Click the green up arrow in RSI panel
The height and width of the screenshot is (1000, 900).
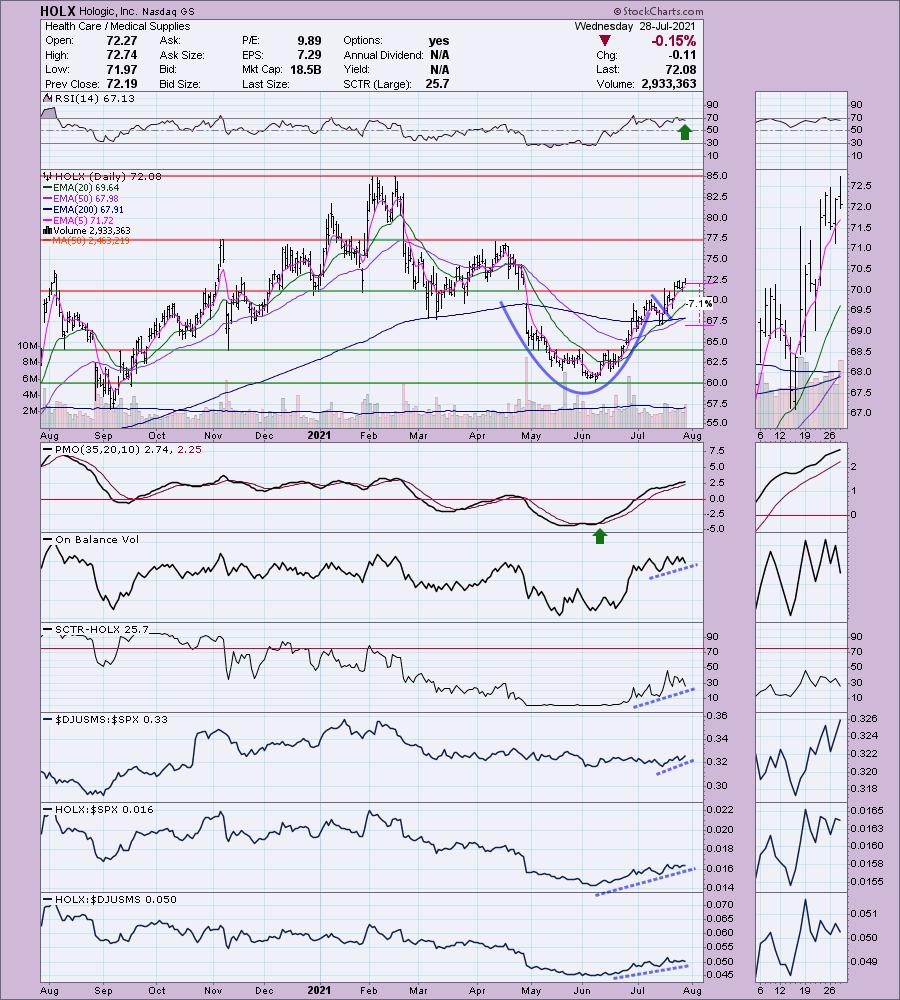pyautogui.click(x=685, y=132)
